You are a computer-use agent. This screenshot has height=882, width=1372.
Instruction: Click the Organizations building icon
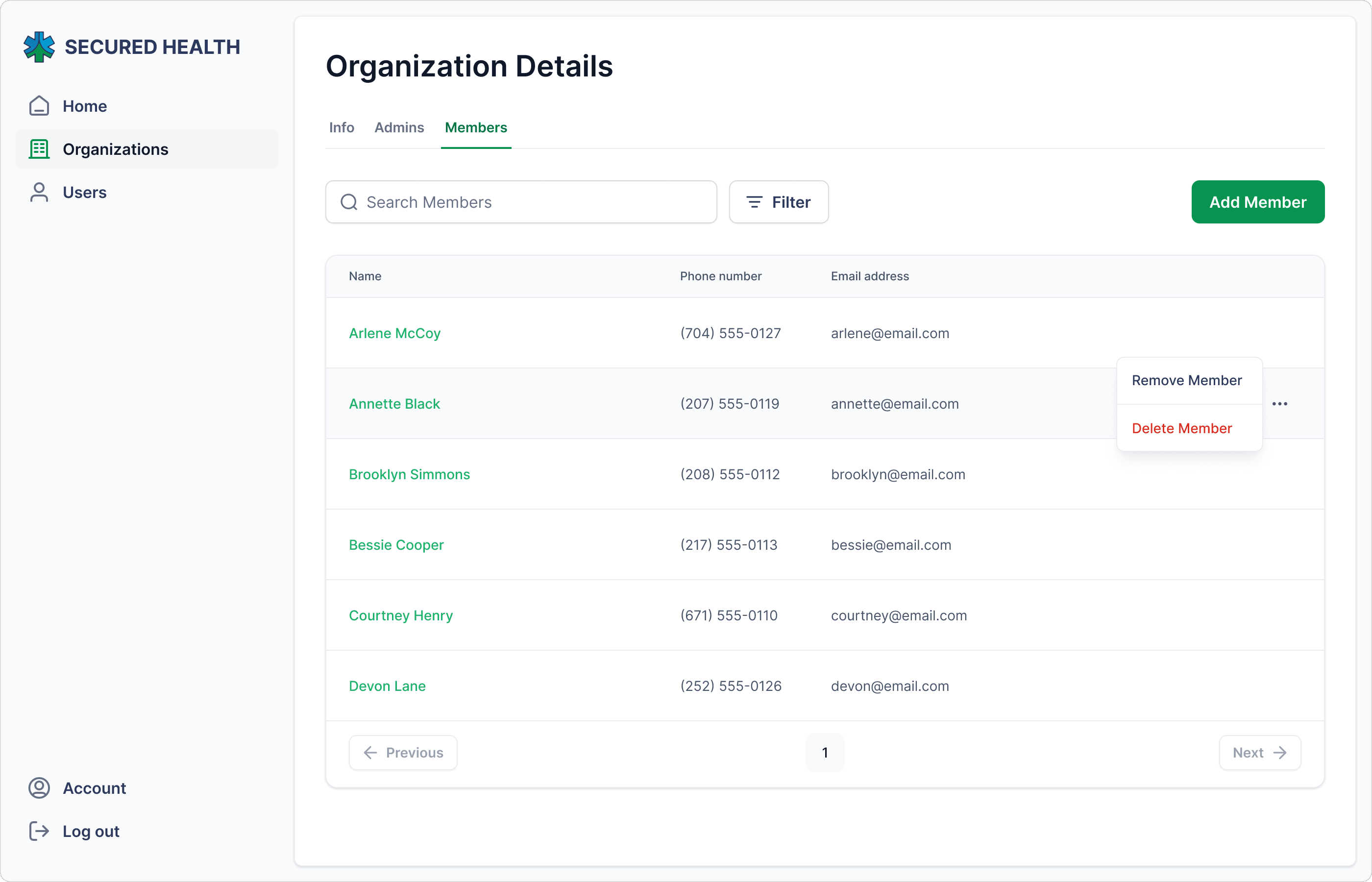tap(39, 149)
